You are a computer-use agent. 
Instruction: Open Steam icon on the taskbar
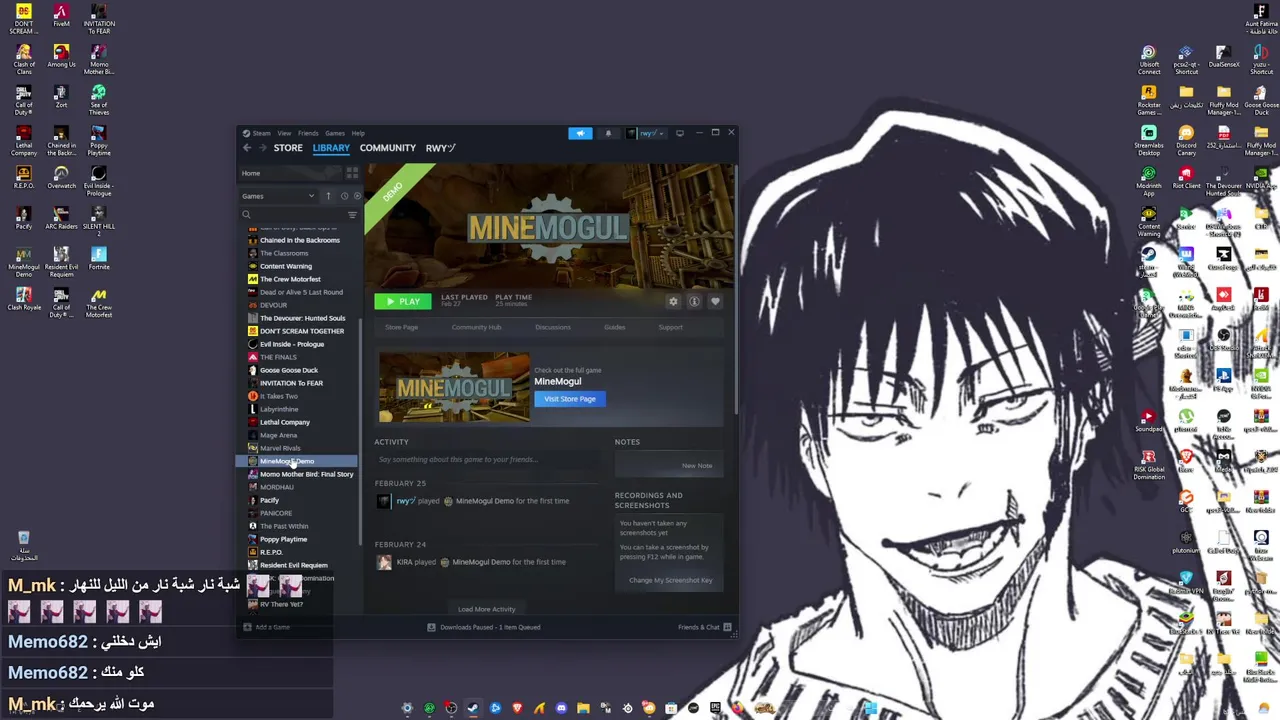[473, 708]
